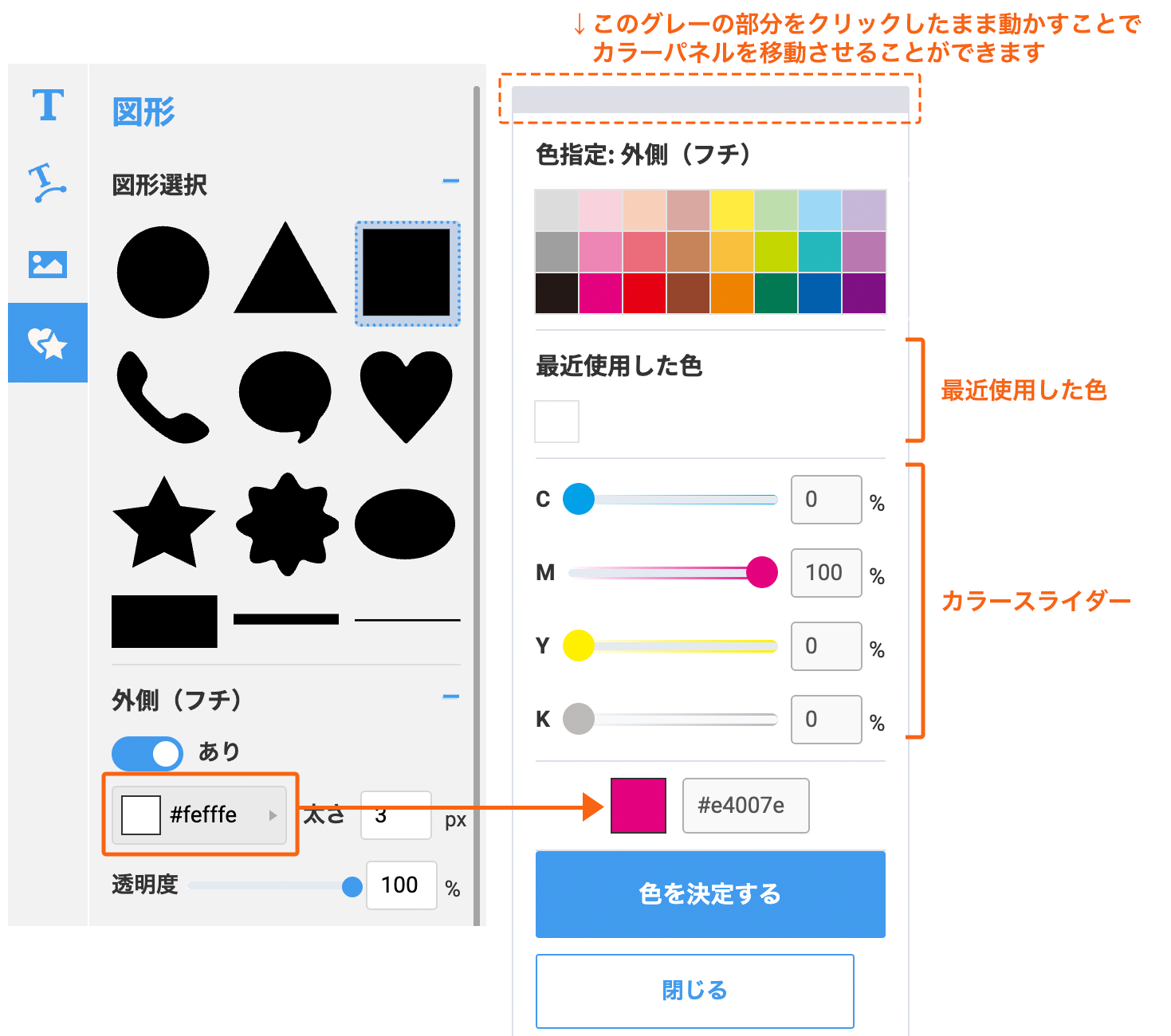Select the speech bubble shape
Viewport: 1171px width, 1036px height.
(285, 395)
